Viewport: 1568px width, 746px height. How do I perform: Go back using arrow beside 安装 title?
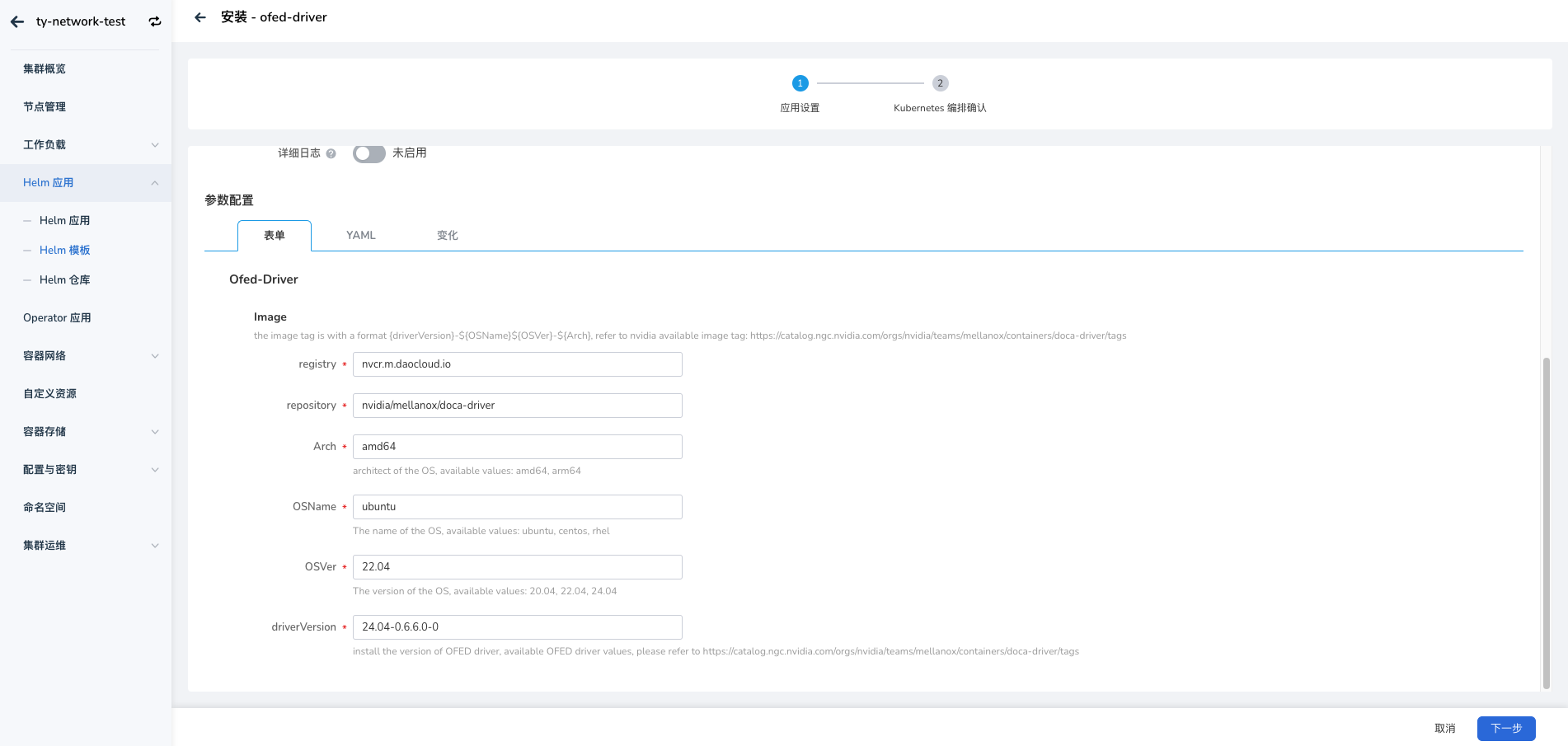point(200,17)
